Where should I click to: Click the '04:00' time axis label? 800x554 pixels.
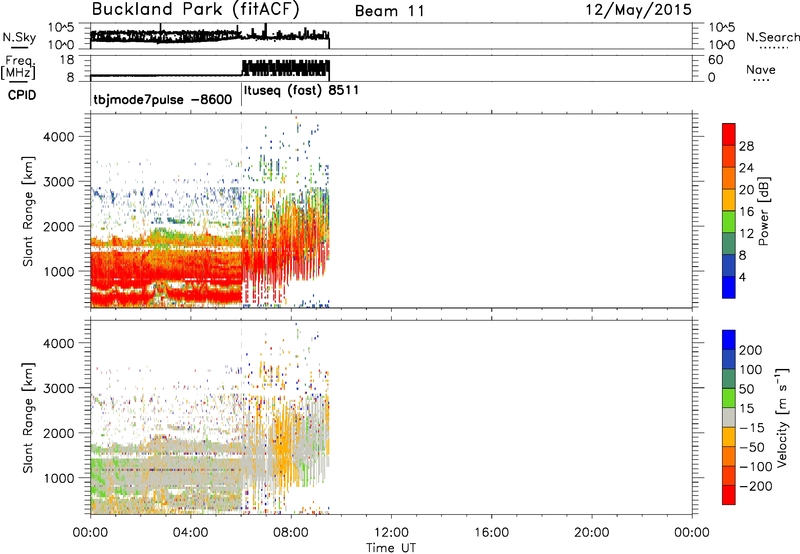tap(190, 533)
